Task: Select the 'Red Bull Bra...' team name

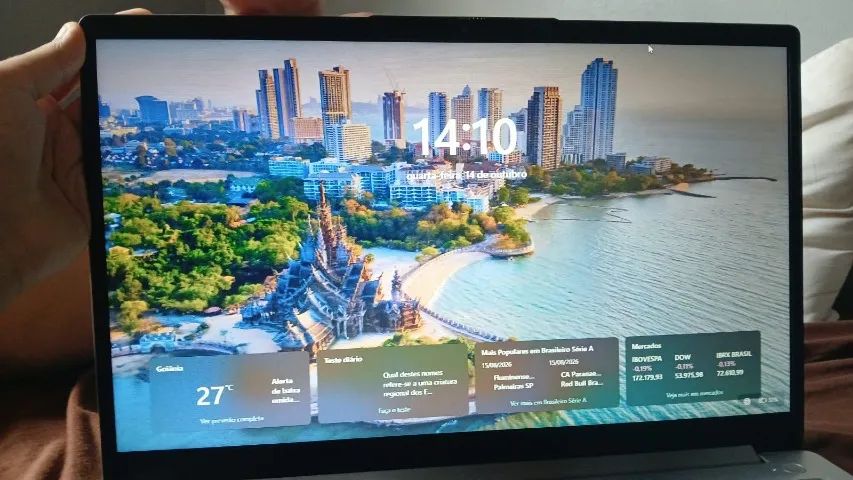Action: pos(582,383)
